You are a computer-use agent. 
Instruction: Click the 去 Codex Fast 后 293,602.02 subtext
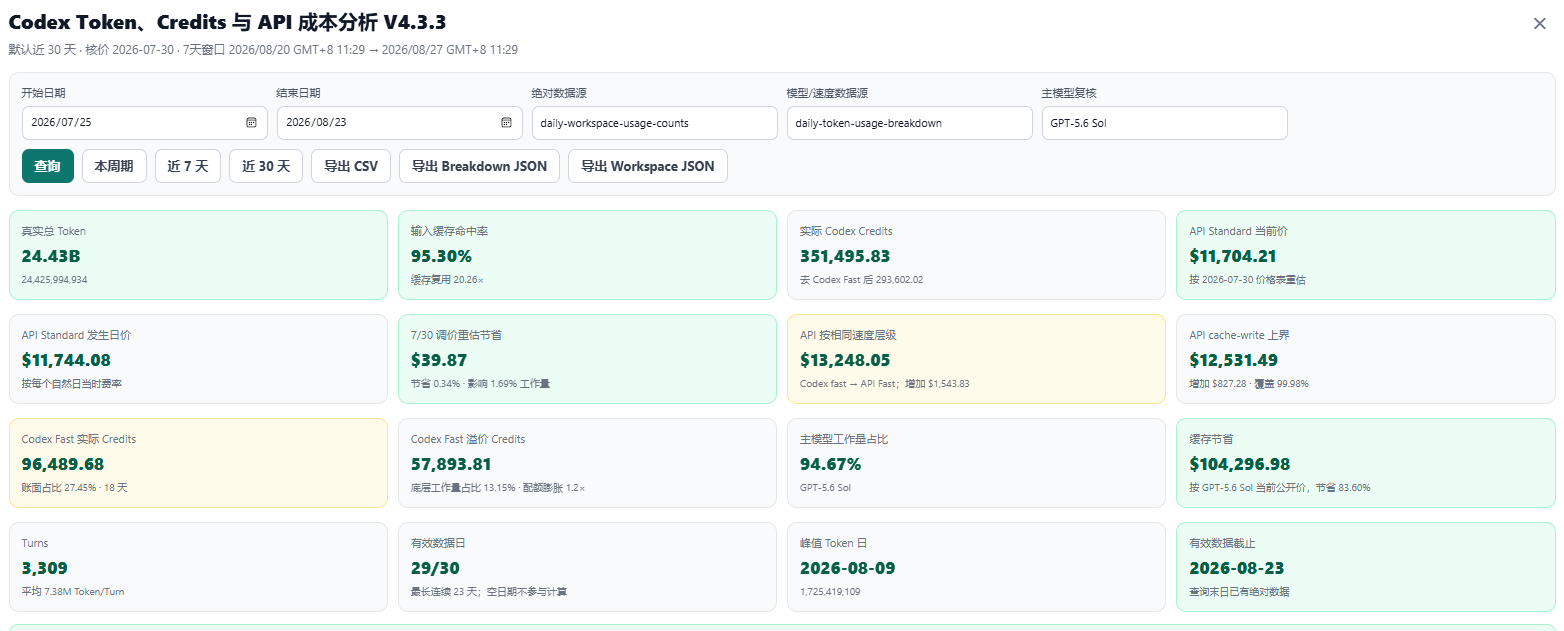pos(862,280)
